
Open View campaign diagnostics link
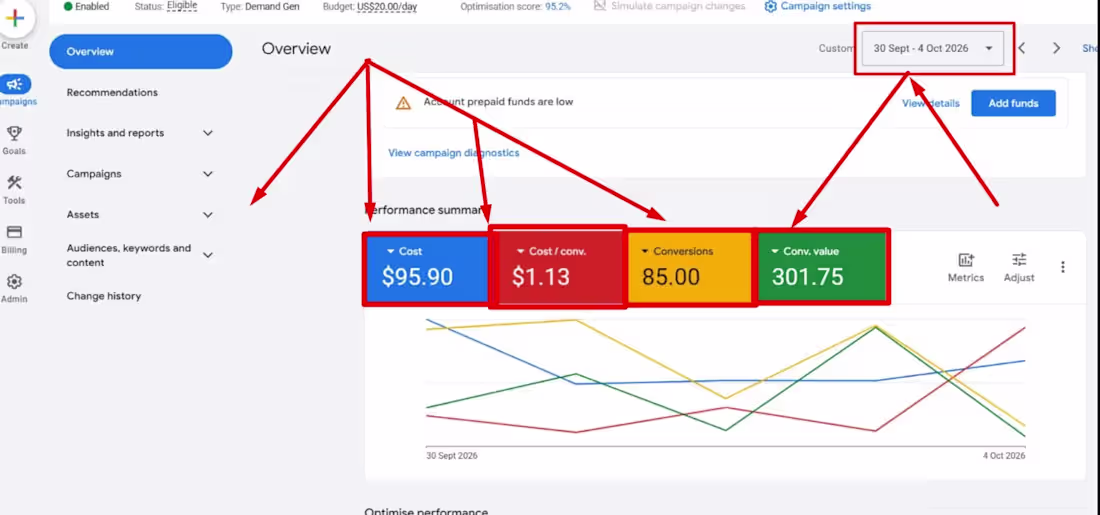coord(454,153)
